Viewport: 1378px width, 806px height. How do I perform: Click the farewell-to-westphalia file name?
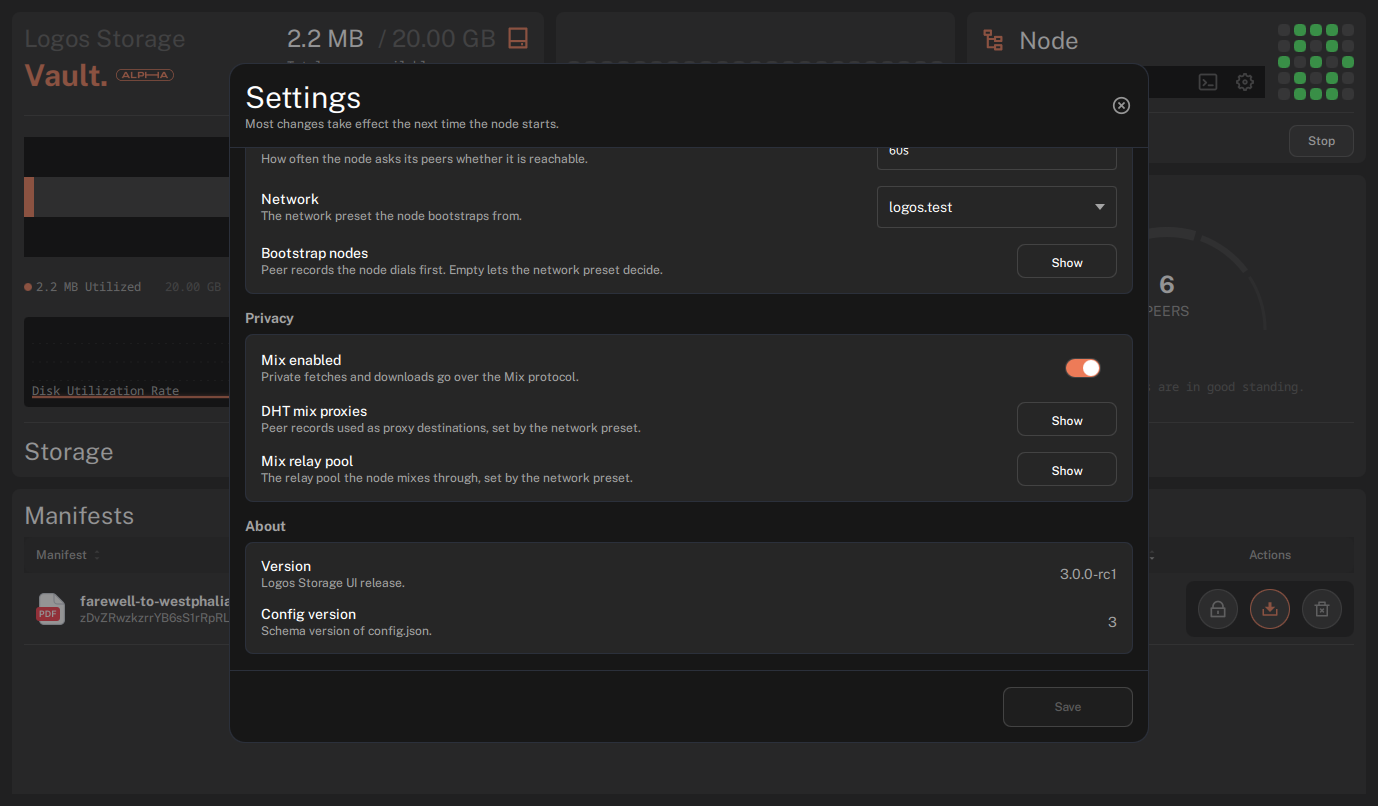(x=154, y=601)
